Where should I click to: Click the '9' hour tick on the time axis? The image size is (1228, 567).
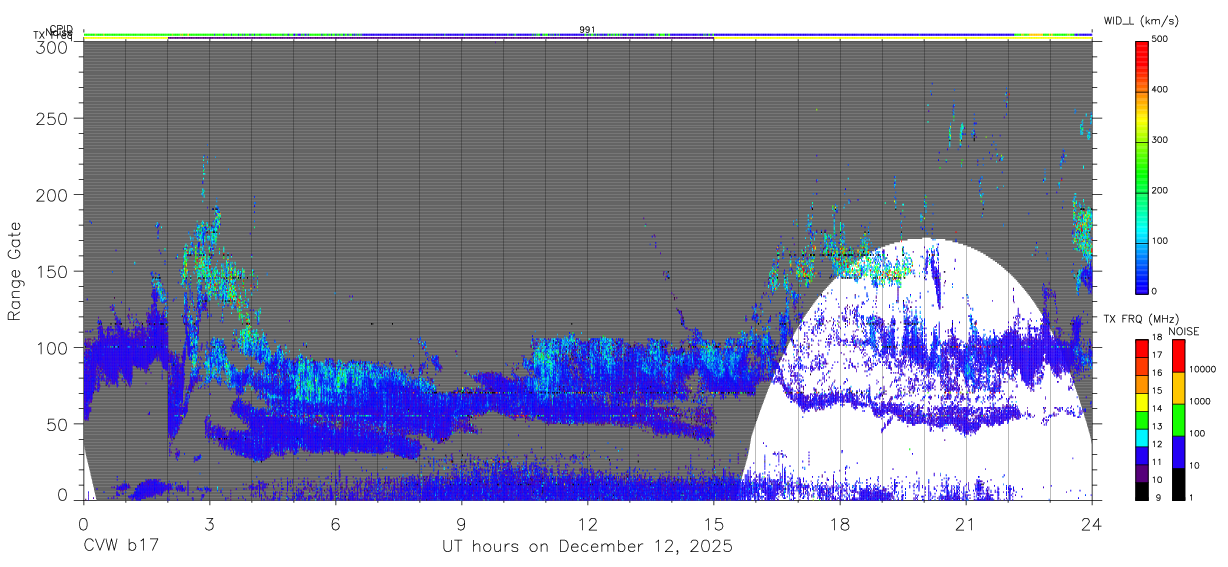pyautogui.click(x=462, y=523)
